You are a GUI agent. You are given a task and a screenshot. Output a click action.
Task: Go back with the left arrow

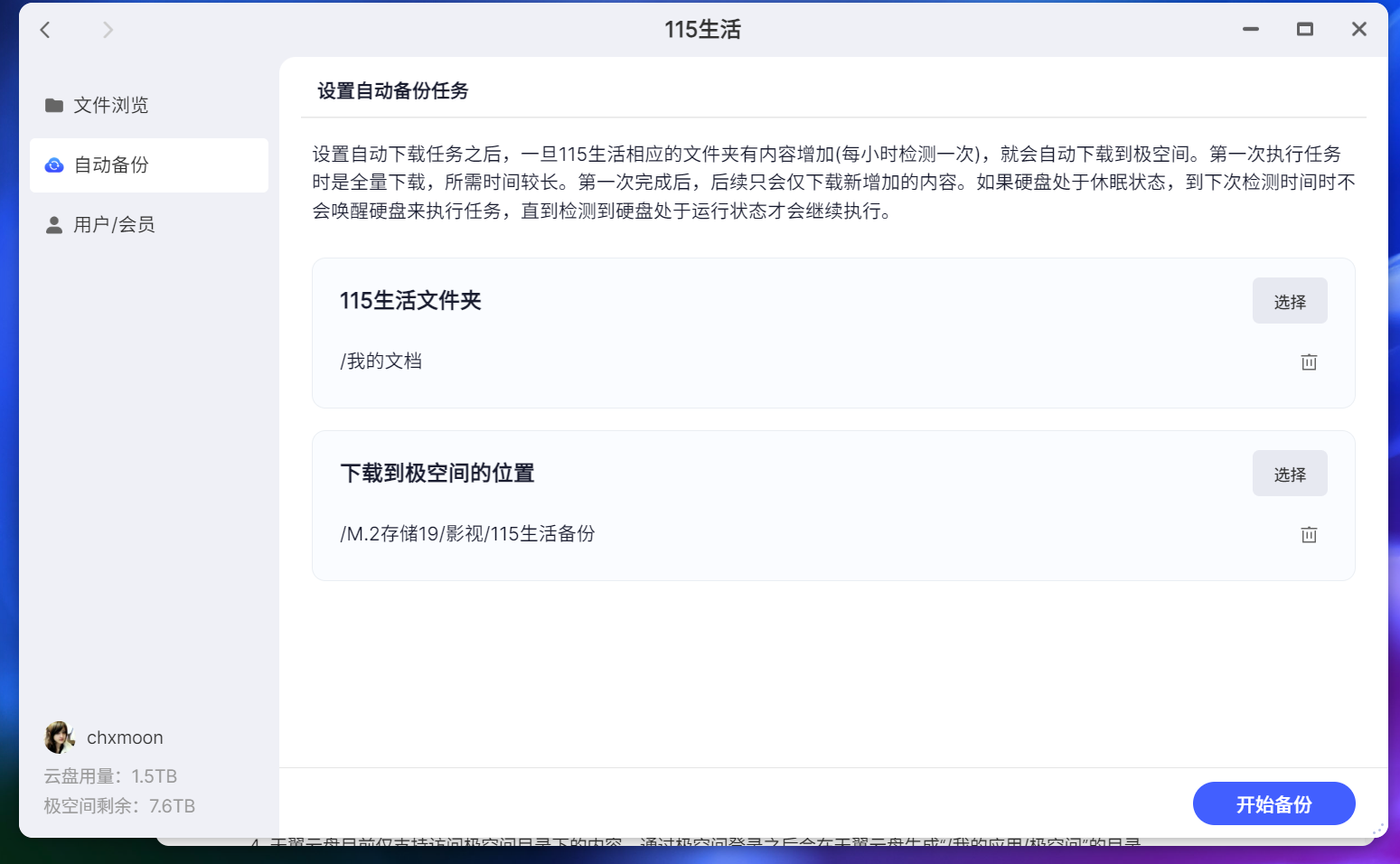coord(45,30)
